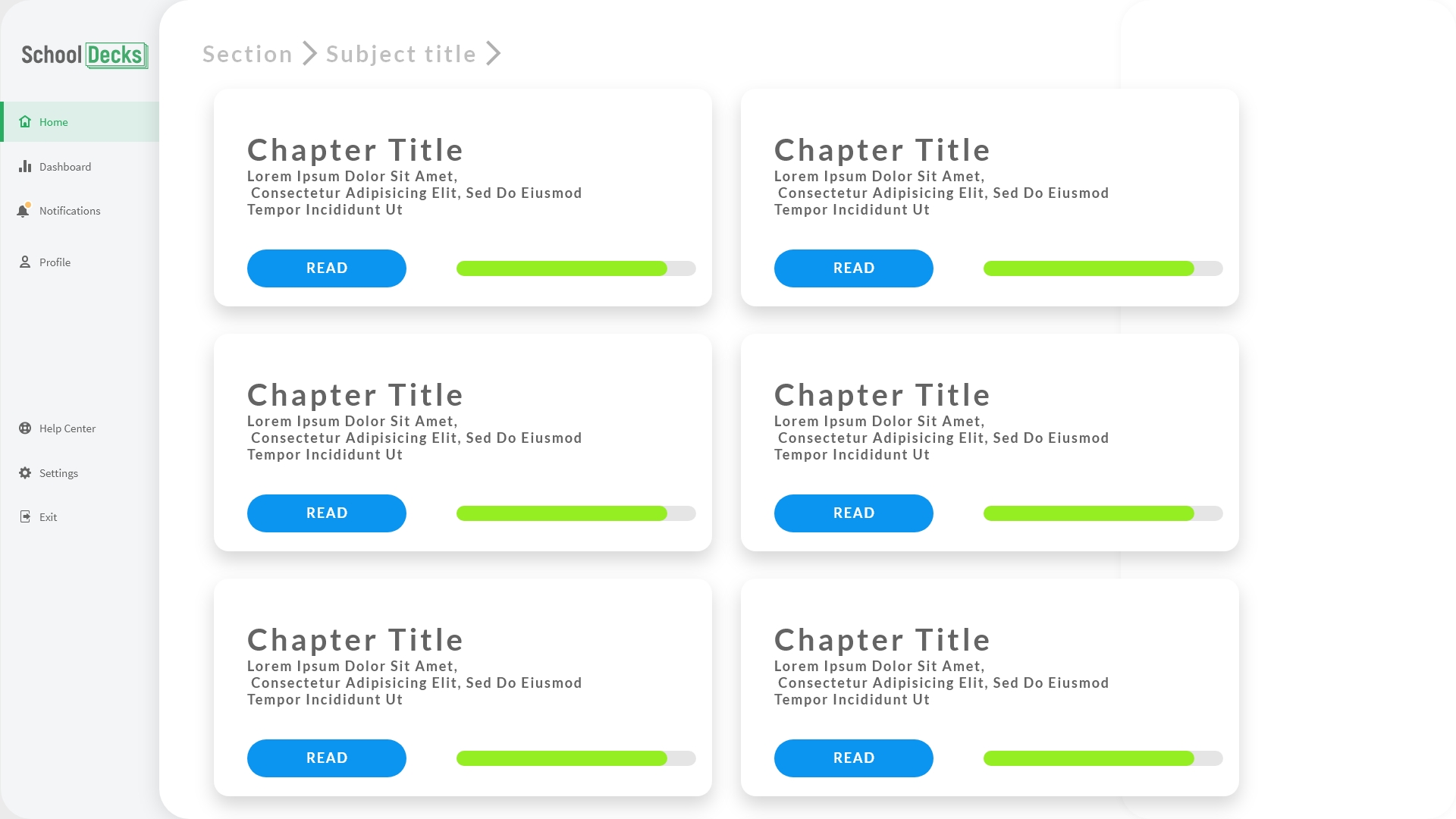Screen dimensions: 1456x819
Task: Open the Help Center lifebuoy icon
Action: click(25, 428)
